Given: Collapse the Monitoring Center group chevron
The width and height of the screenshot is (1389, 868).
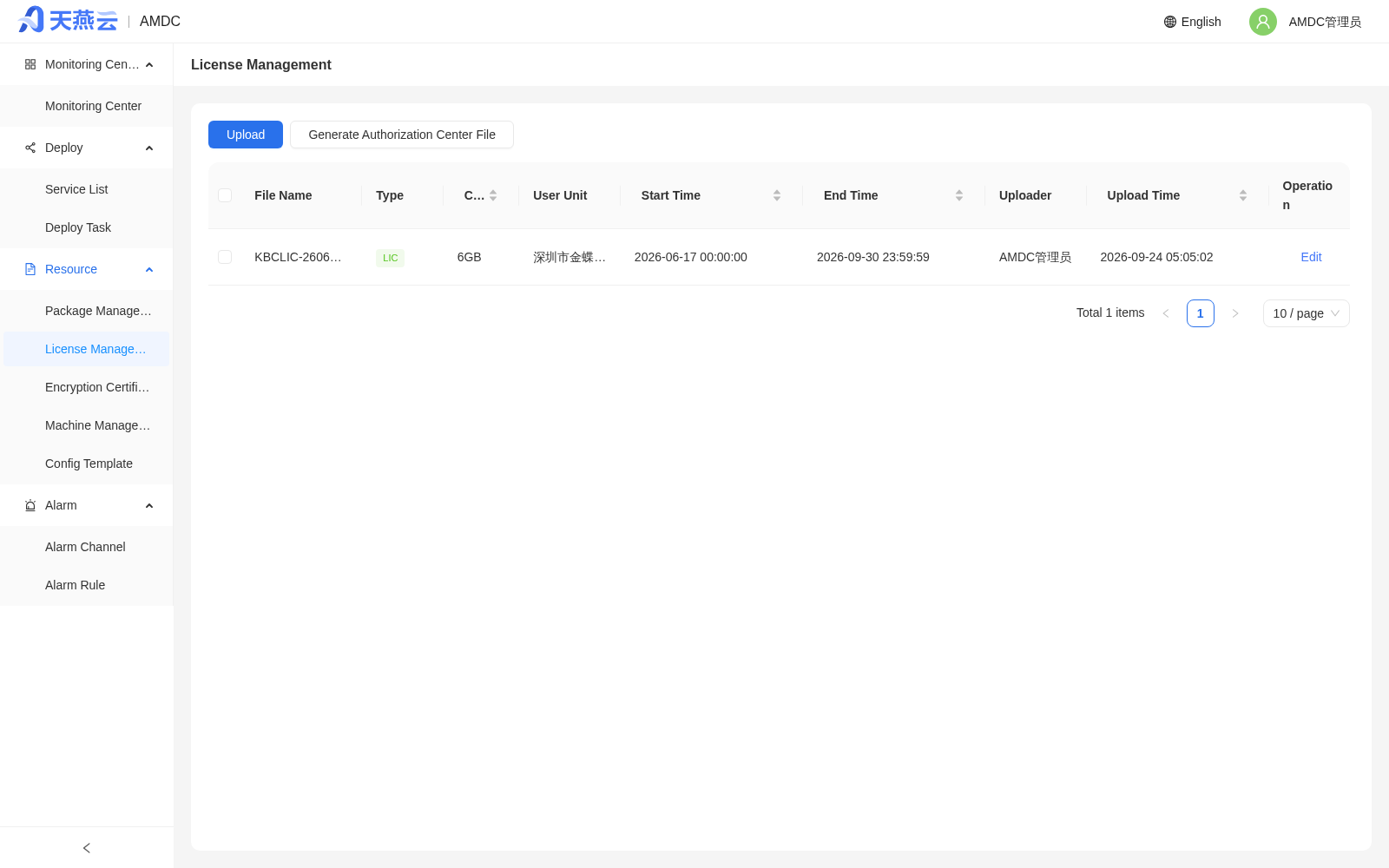Looking at the screenshot, I should point(149,65).
